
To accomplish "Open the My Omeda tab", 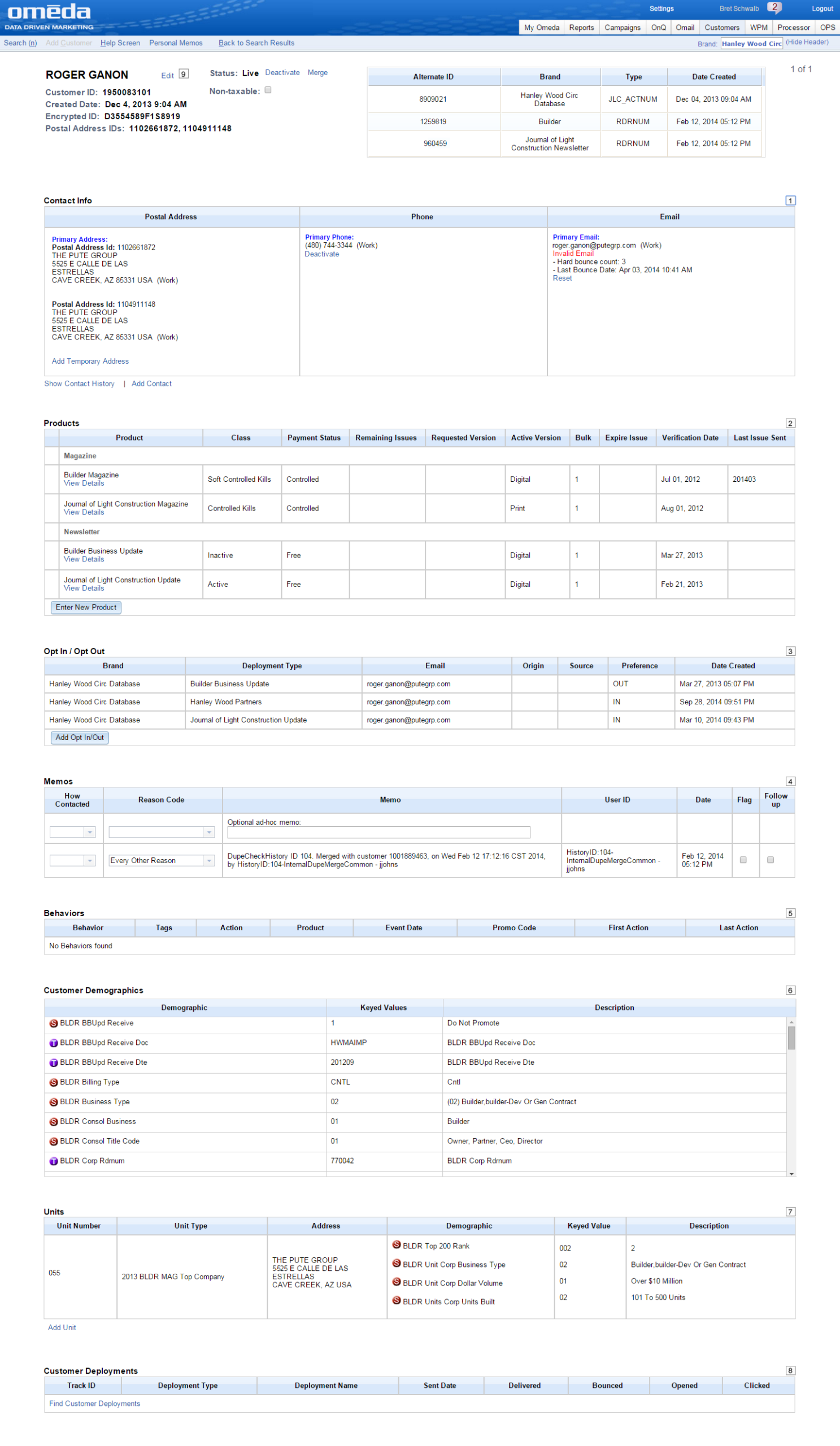I will (x=542, y=28).
